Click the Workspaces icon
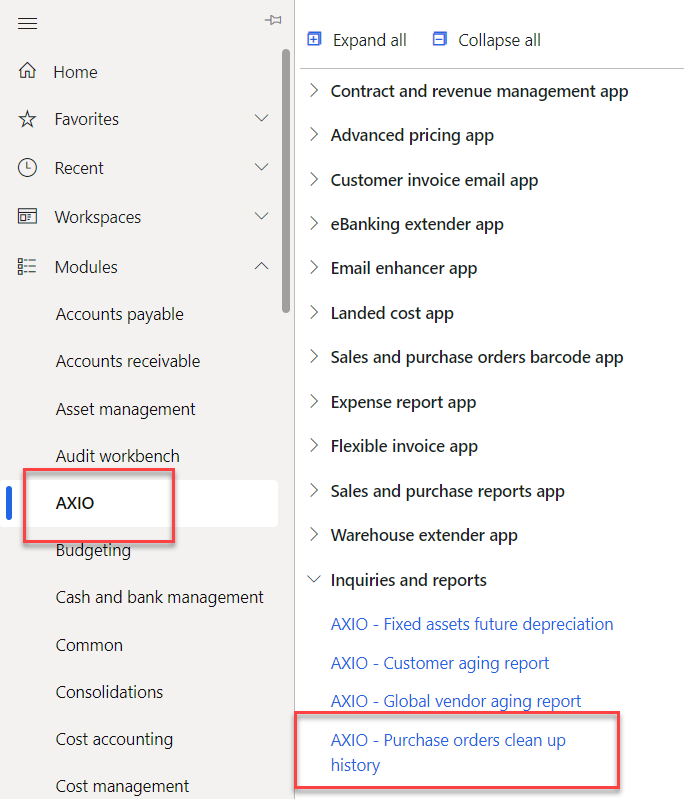This screenshot has height=799, width=684. [27, 216]
